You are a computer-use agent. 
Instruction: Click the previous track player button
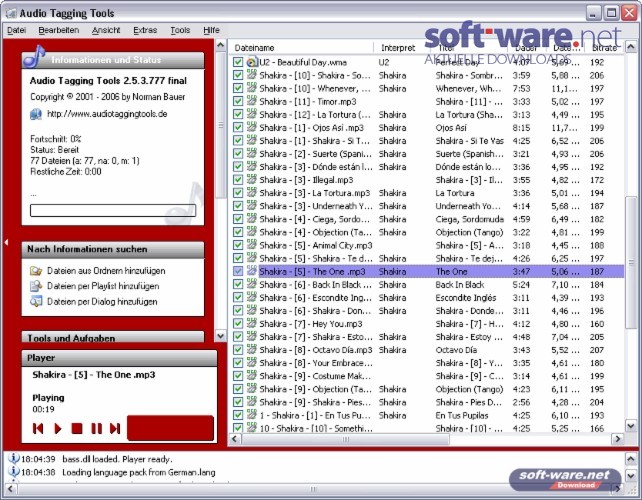38,428
